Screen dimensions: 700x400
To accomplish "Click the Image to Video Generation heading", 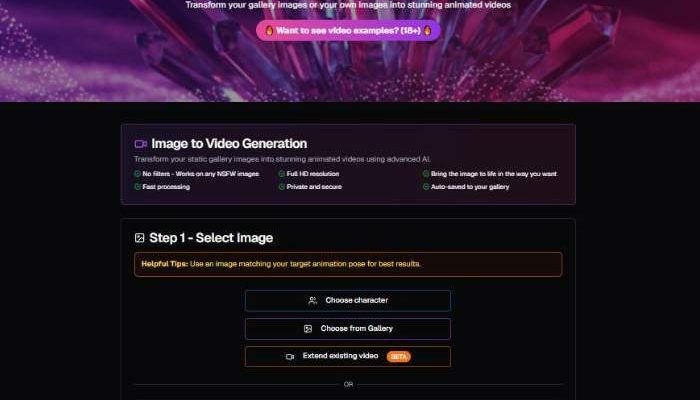I will [228, 144].
